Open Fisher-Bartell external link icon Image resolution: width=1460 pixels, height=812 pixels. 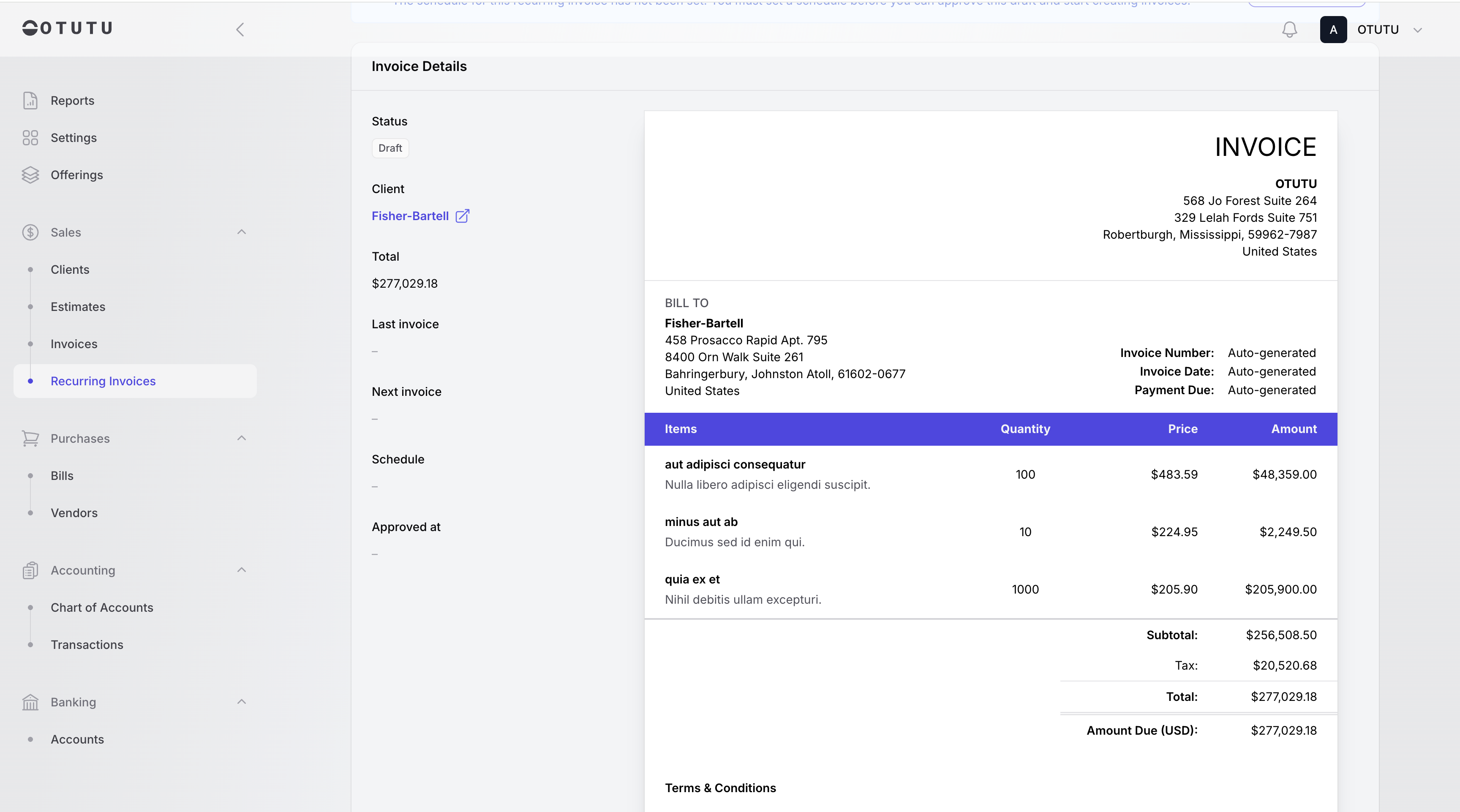(463, 216)
